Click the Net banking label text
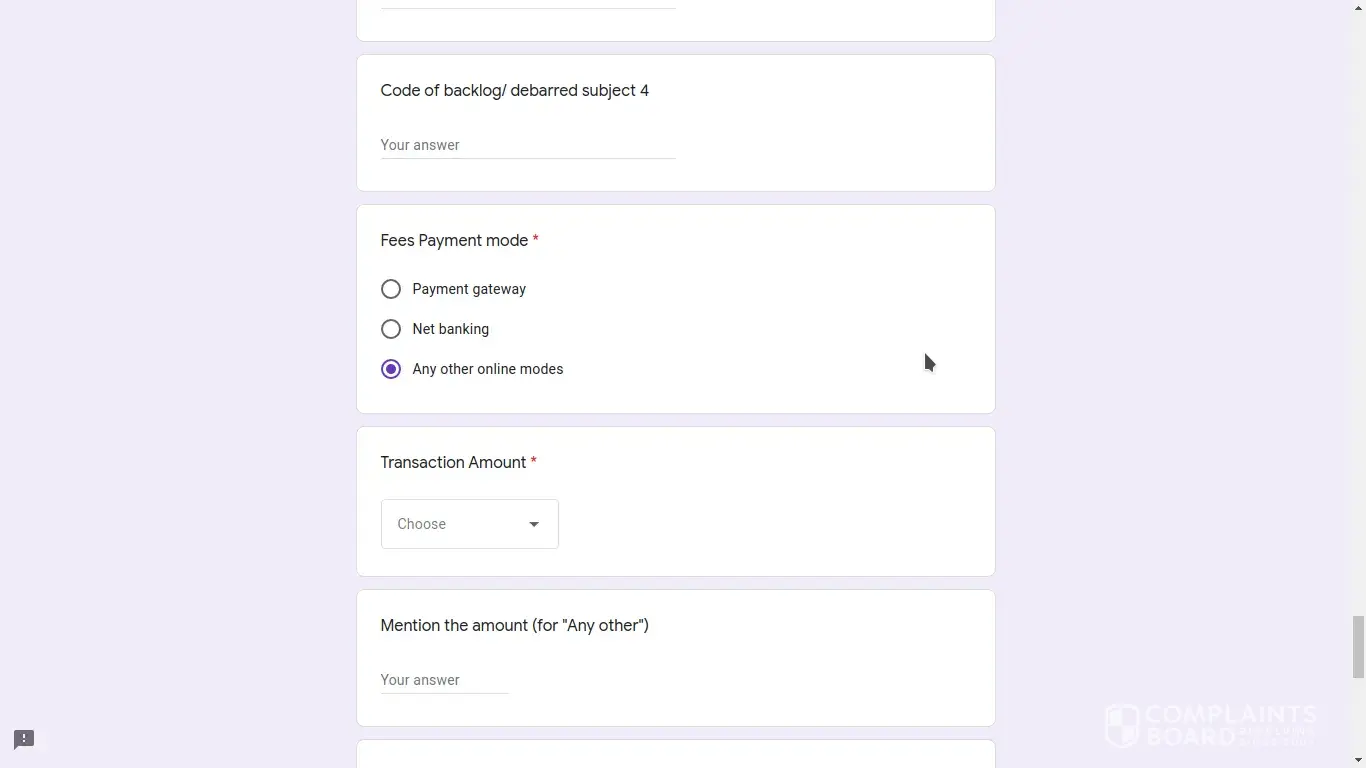Image resolution: width=1366 pixels, height=768 pixels. [450, 329]
